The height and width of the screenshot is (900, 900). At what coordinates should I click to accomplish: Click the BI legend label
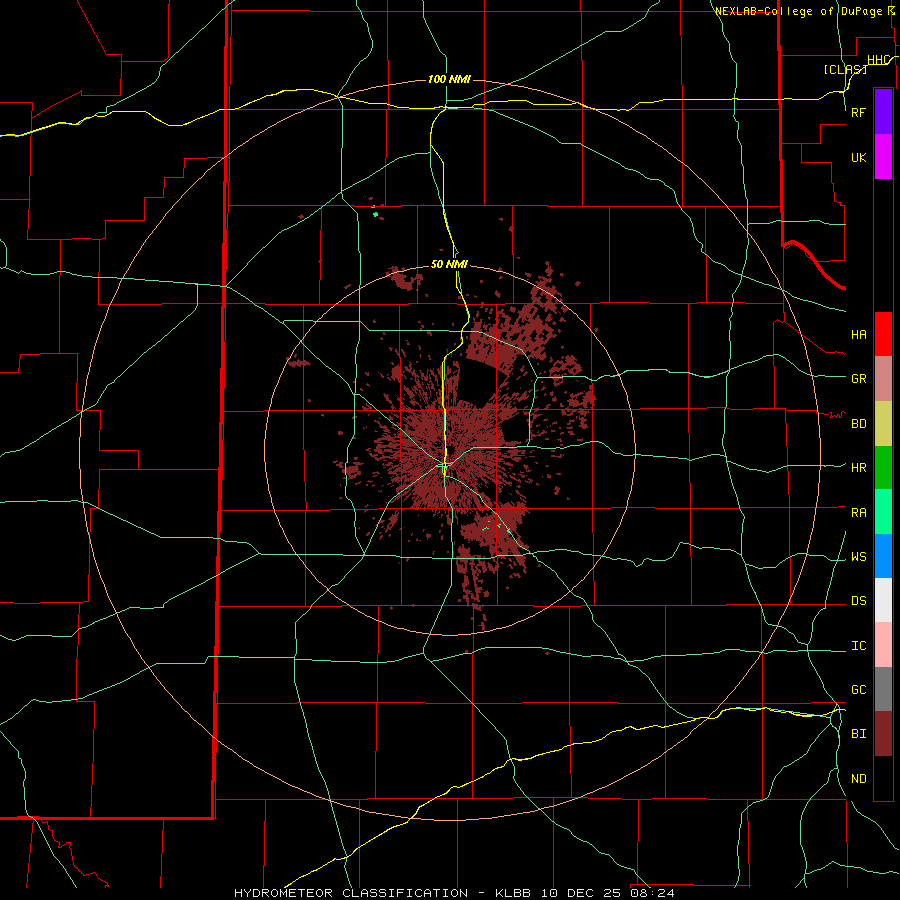coord(858,734)
